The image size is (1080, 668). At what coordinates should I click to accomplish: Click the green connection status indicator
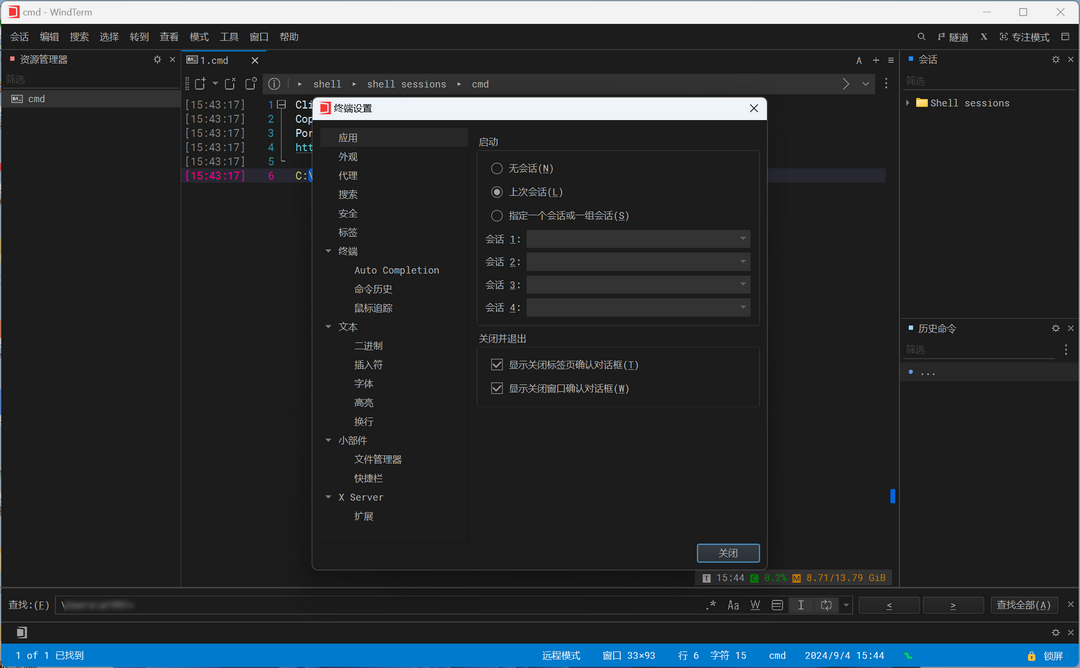tap(907, 655)
